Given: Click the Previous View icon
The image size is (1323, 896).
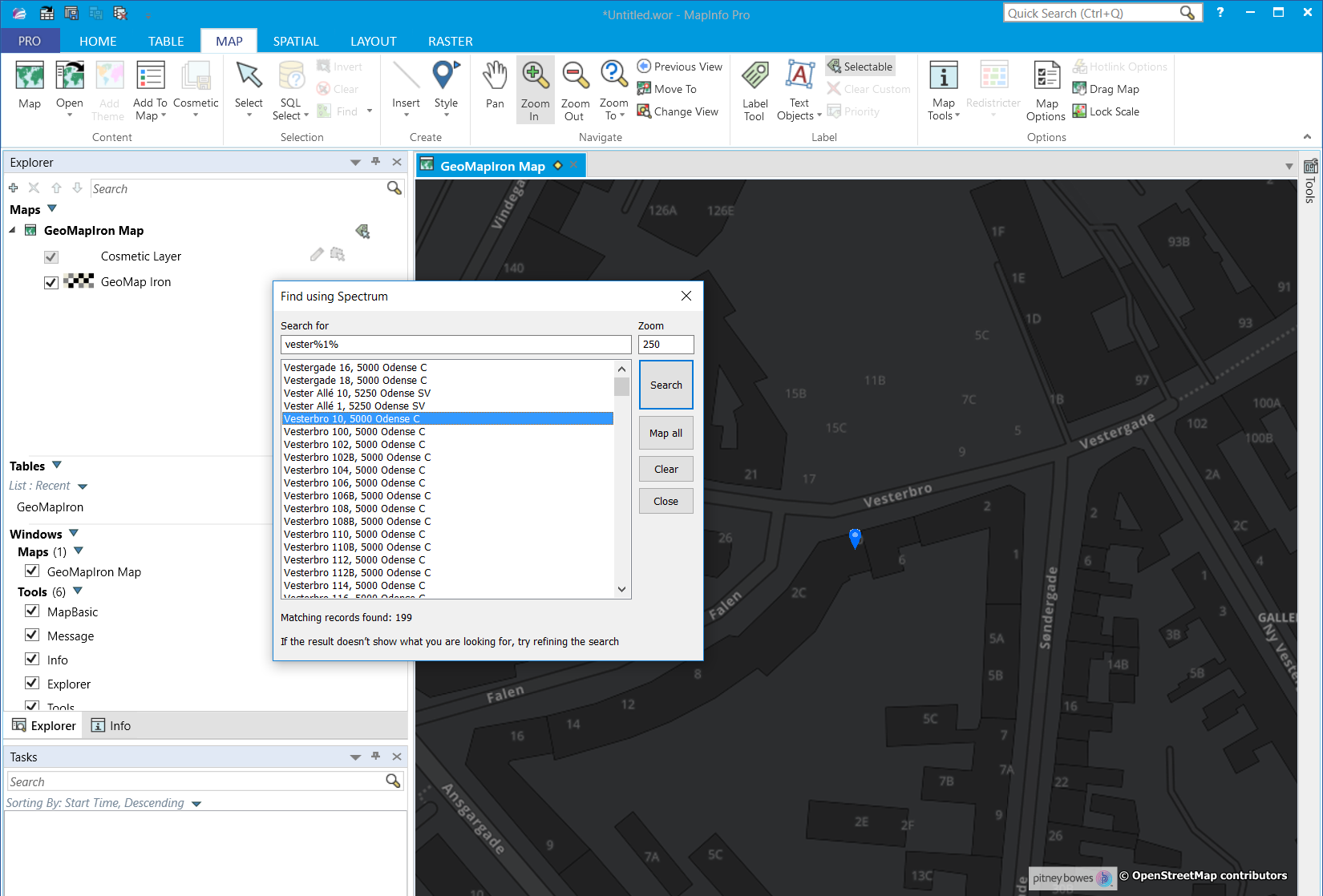Looking at the screenshot, I should tap(644, 67).
